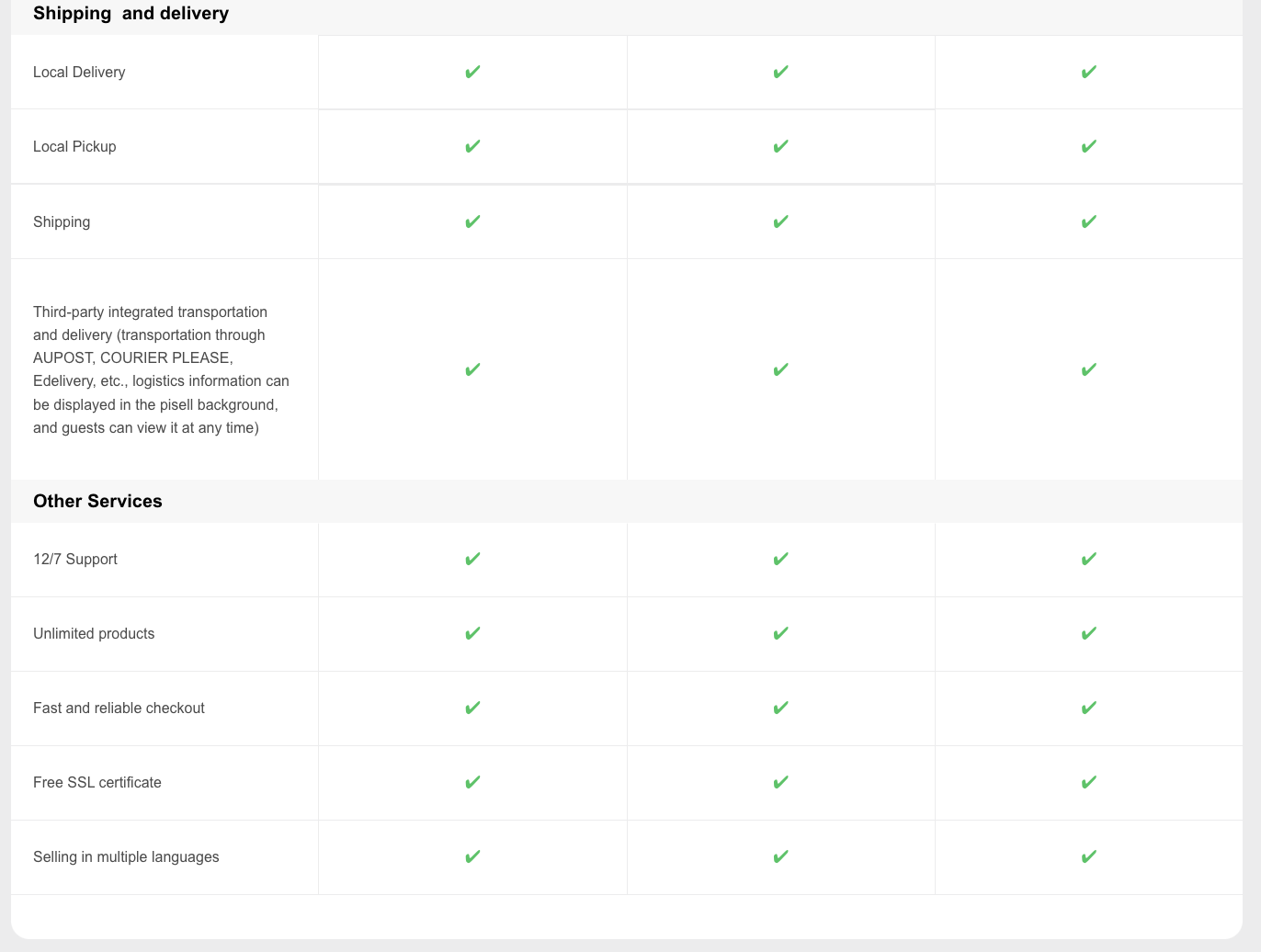Image resolution: width=1261 pixels, height=952 pixels.
Task: Click first-column checkmark for Third-party integrated transportation
Action: click(472, 369)
